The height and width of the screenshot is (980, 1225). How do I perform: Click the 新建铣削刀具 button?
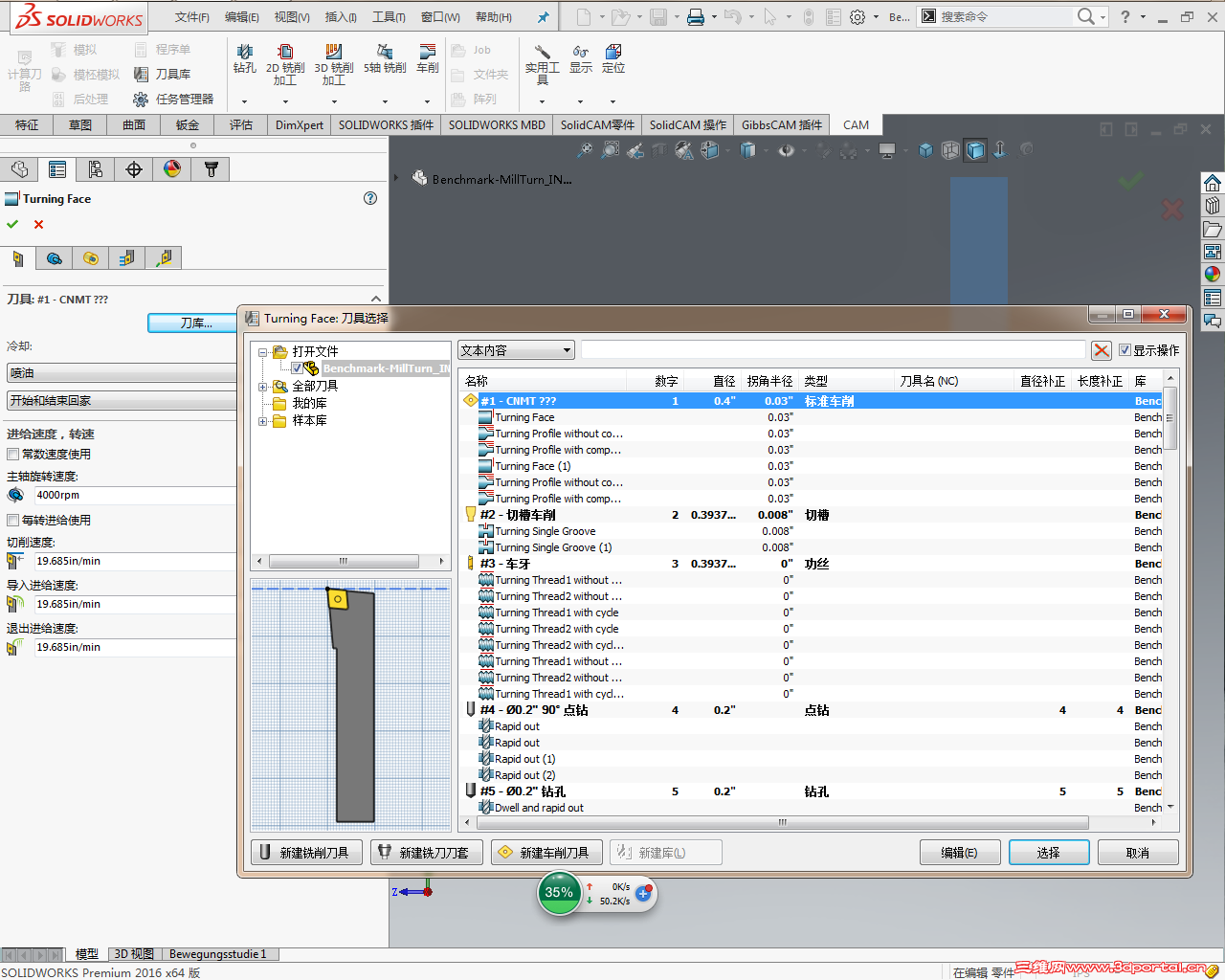point(306,853)
